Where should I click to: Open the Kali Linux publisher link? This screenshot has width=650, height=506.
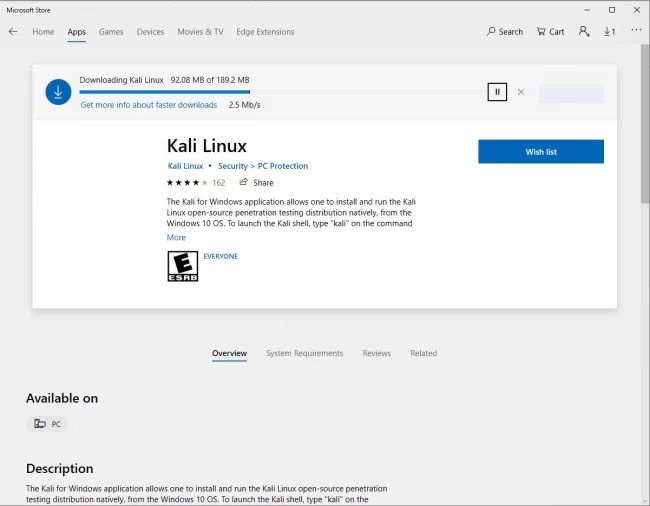pyautogui.click(x=185, y=166)
